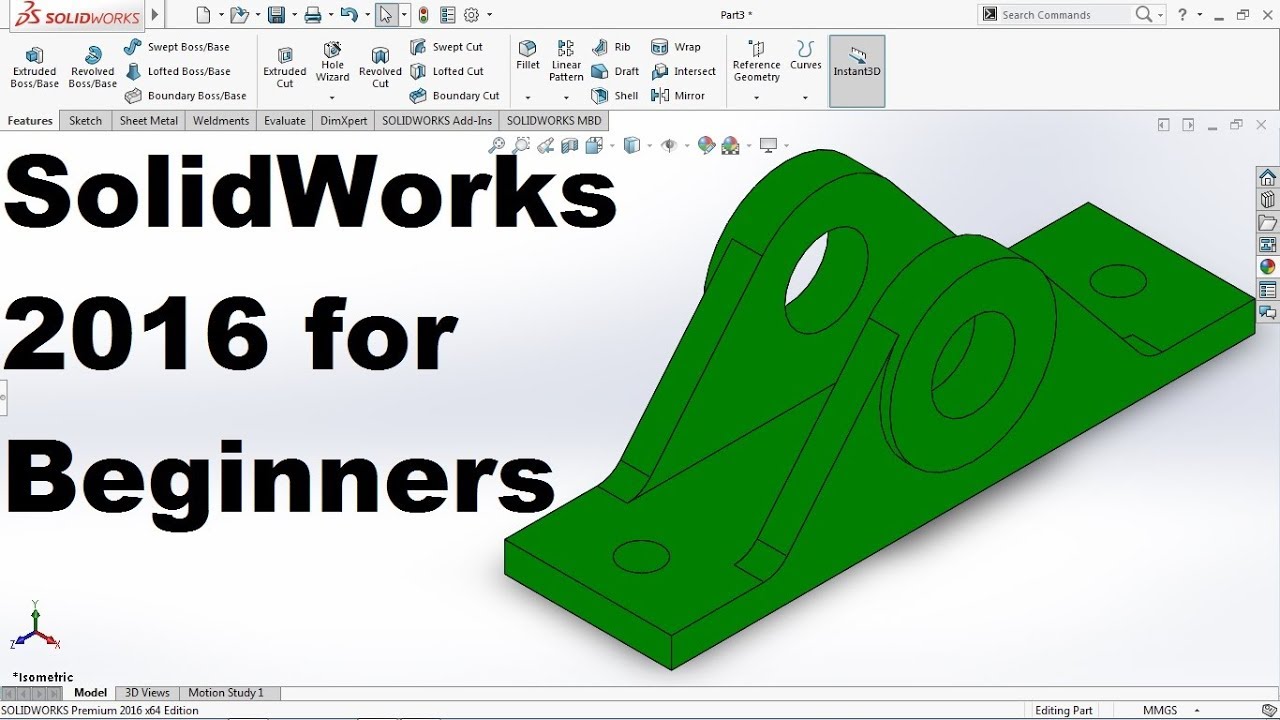1280x720 pixels.
Task: Choose Boundary Boss/Base feature
Action: point(185,96)
